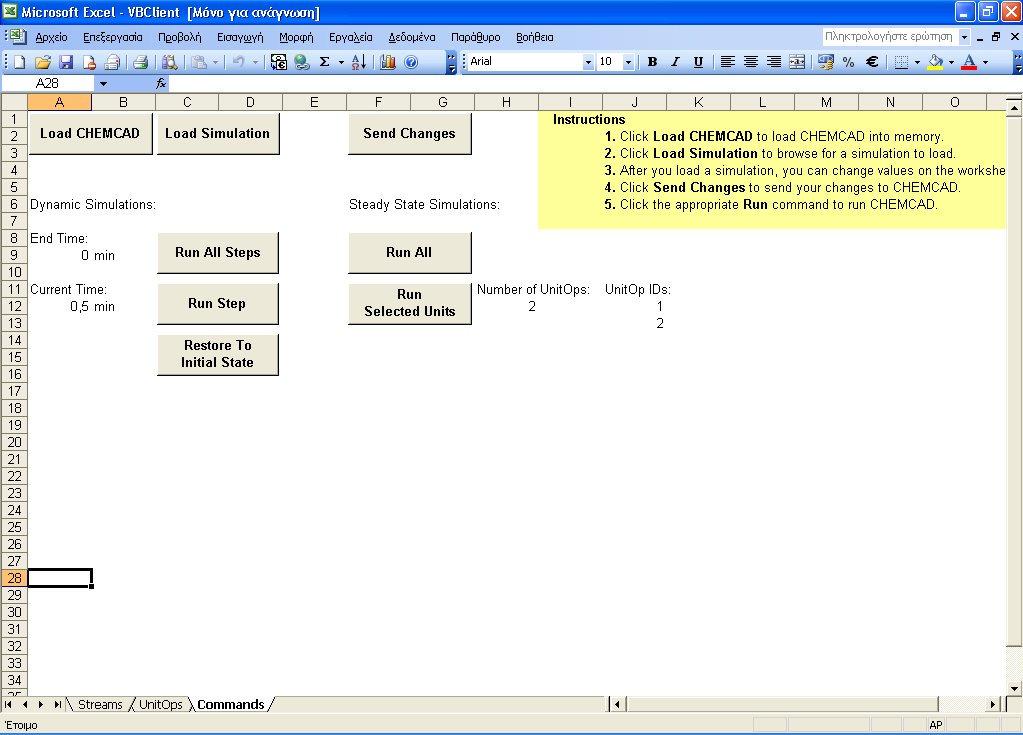Align text left in the cell
The image size is (1023, 735).
727,62
